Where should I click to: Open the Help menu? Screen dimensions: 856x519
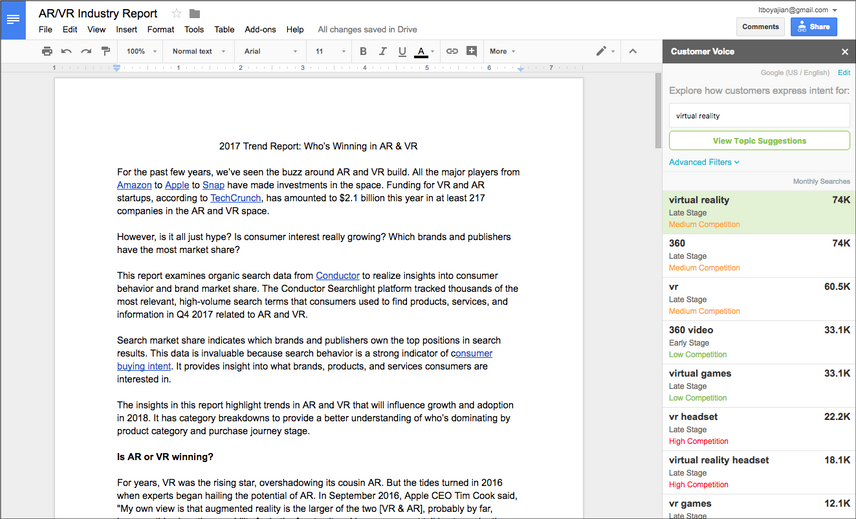click(295, 29)
